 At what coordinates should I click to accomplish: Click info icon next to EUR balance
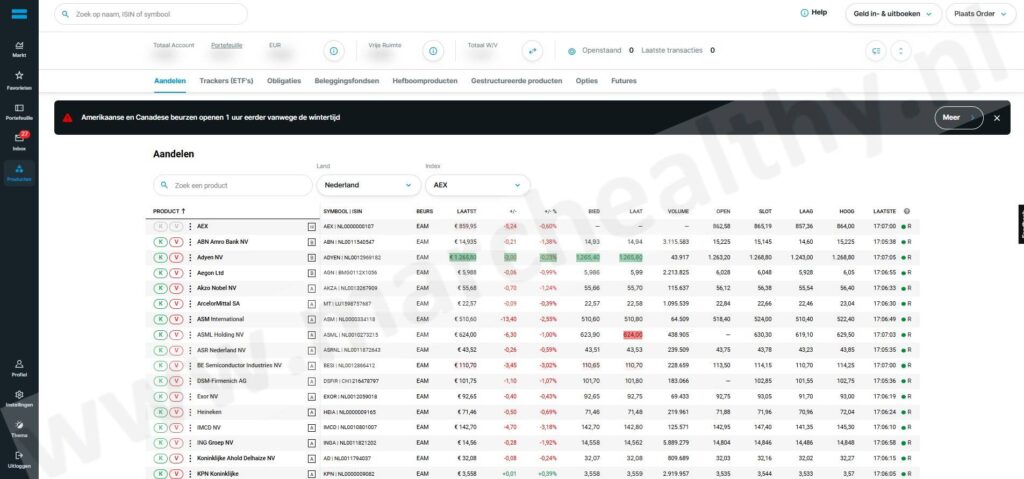coord(333,50)
